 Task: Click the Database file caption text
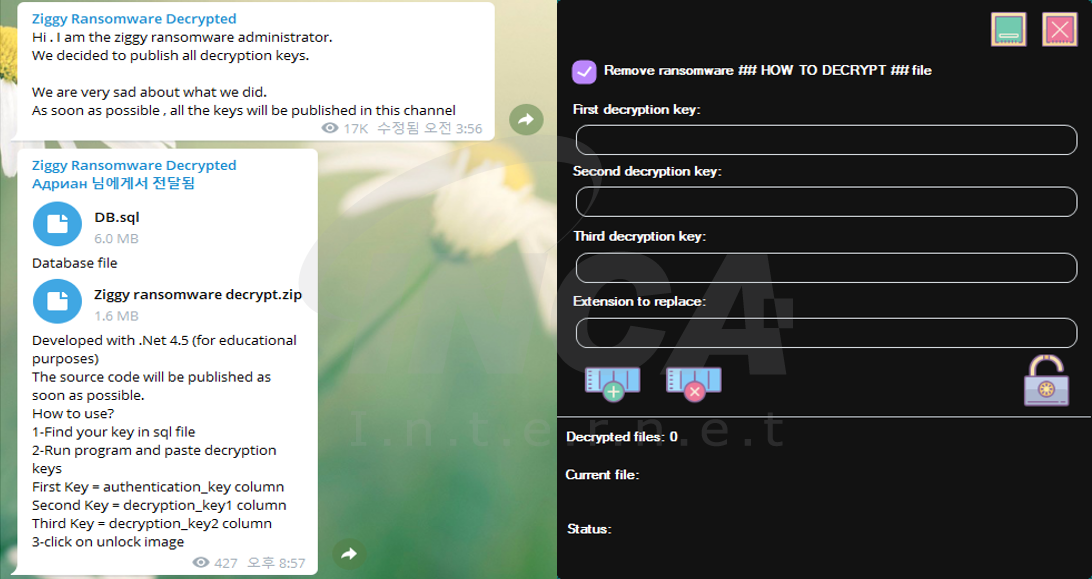tap(75, 263)
